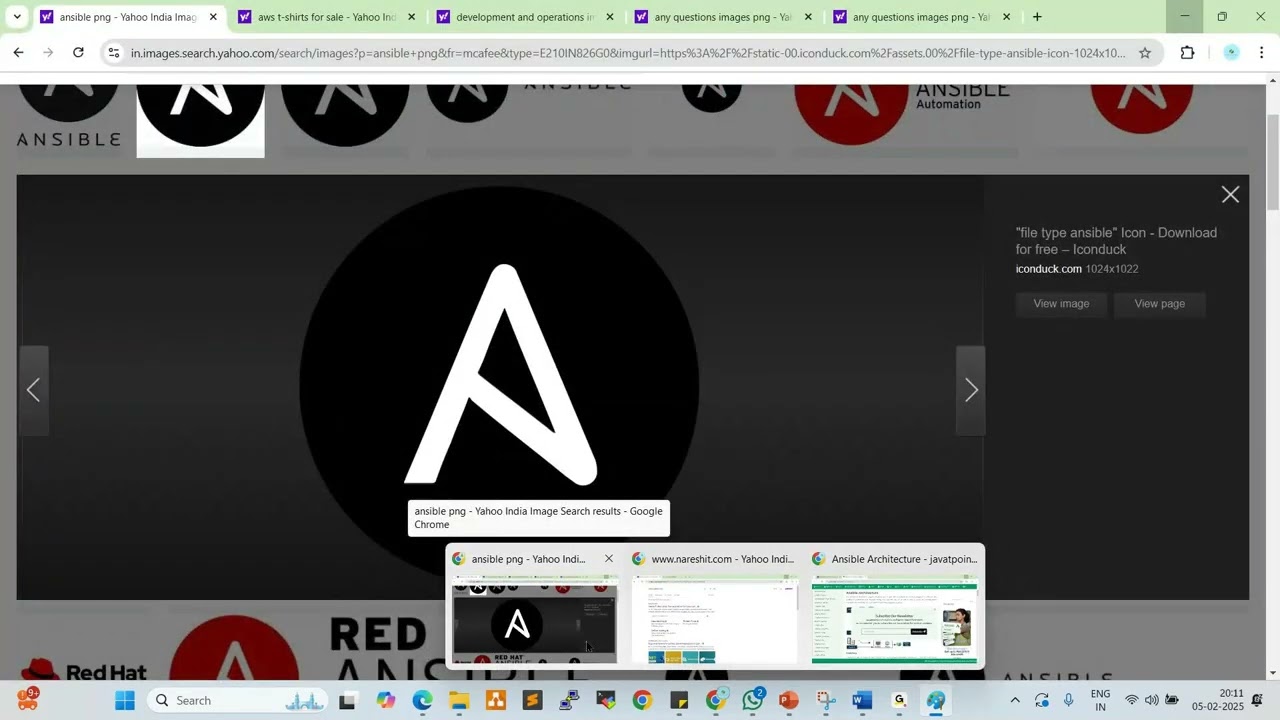1280x720 pixels.
Task: Close the enlarged Ansible image viewer
Action: 1230,195
